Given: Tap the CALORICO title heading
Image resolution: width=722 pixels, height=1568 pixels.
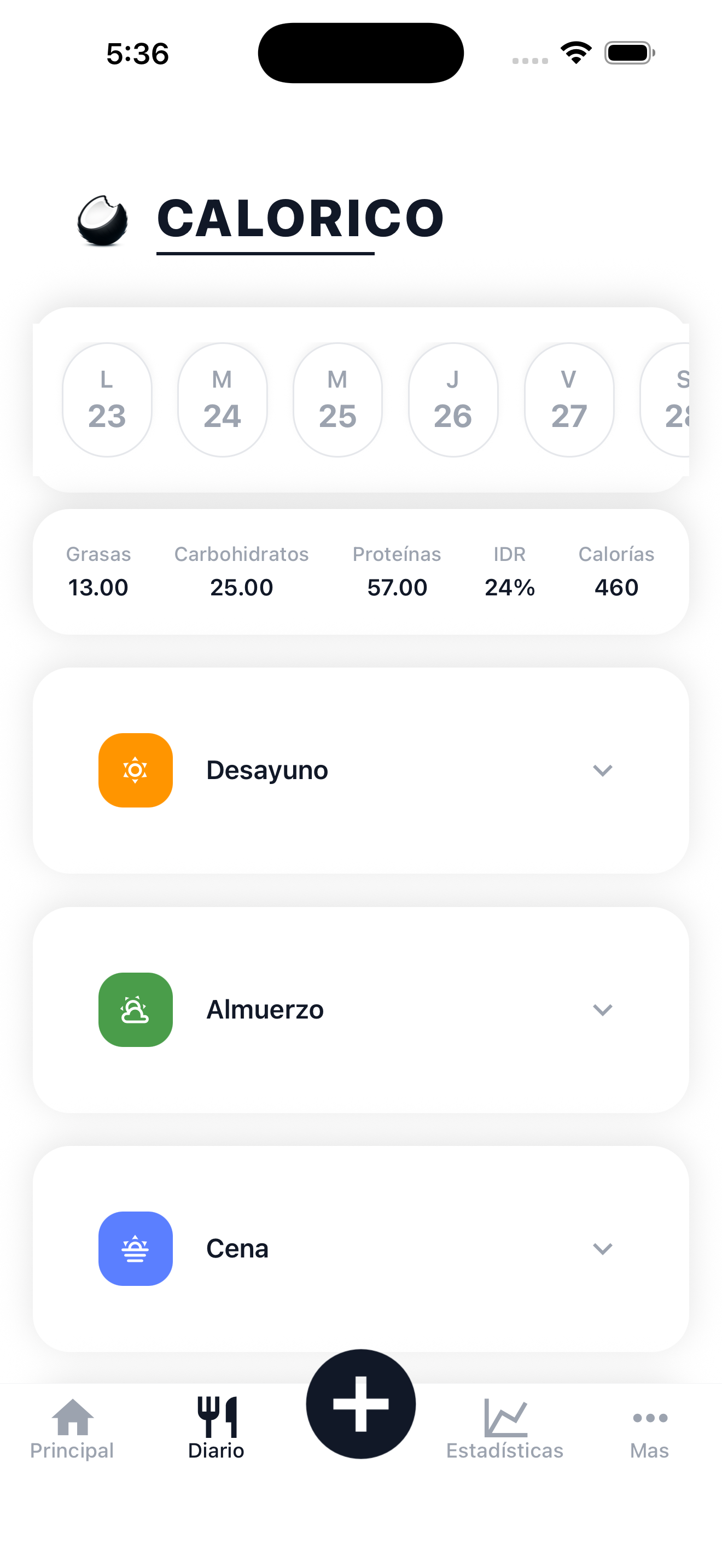Looking at the screenshot, I should (300, 219).
